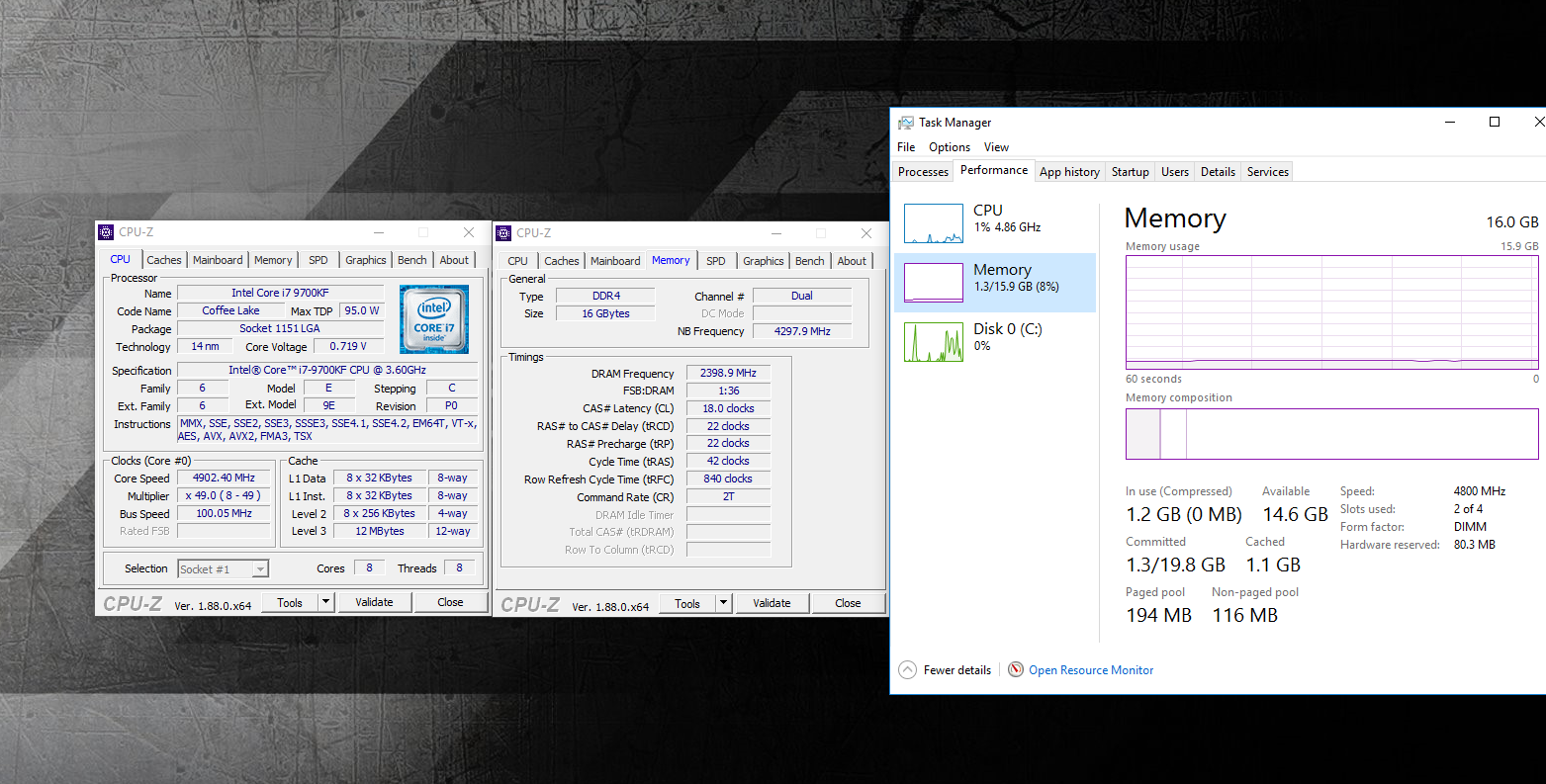This screenshot has height=784, width=1546.
Task: Switch to Caches tab in left CPU-Z window
Action: click(x=164, y=260)
